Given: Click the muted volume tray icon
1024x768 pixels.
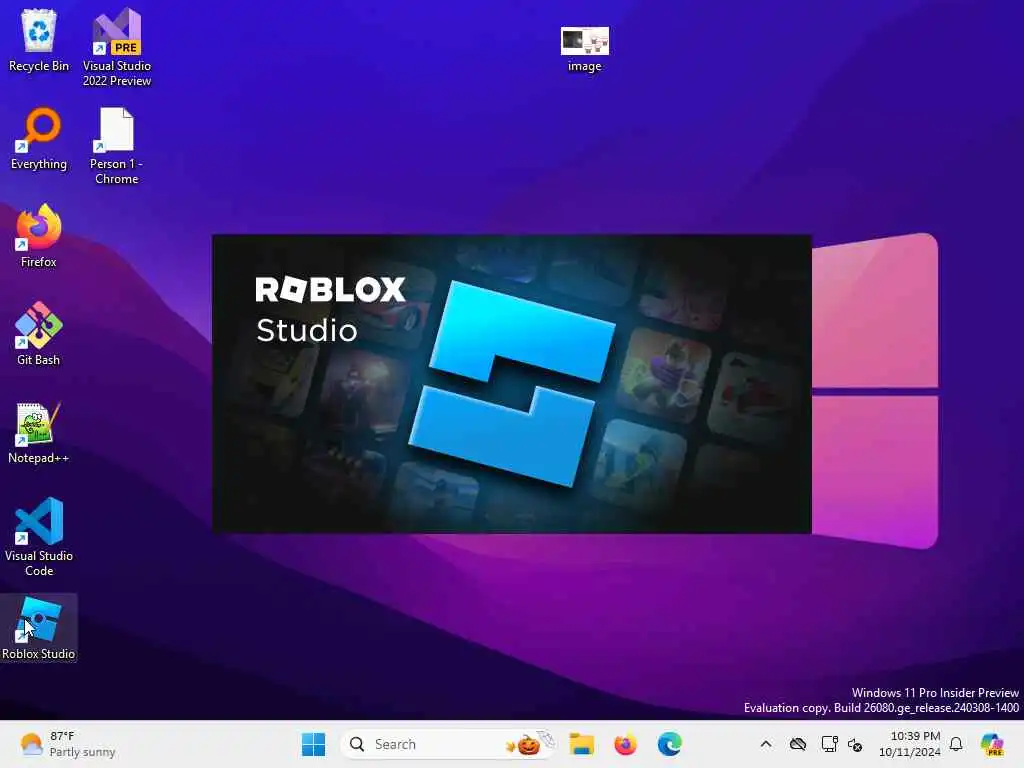Looking at the screenshot, I should click(855, 744).
